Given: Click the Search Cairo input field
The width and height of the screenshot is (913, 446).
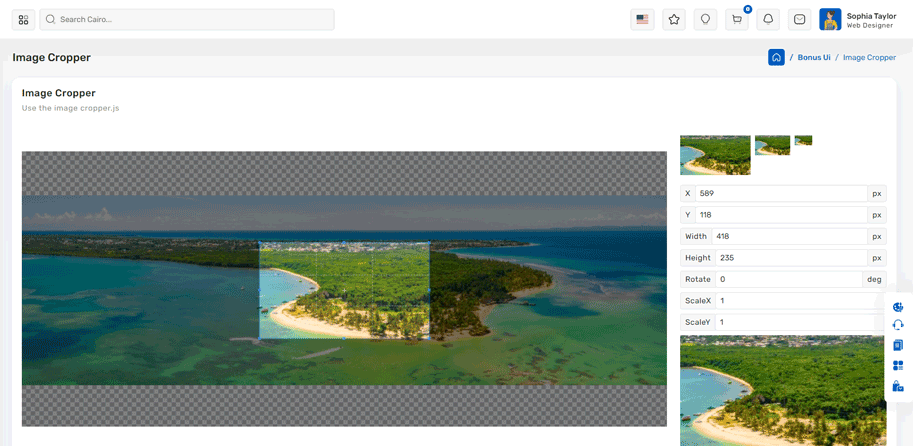Looking at the screenshot, I should click(190, 19).
